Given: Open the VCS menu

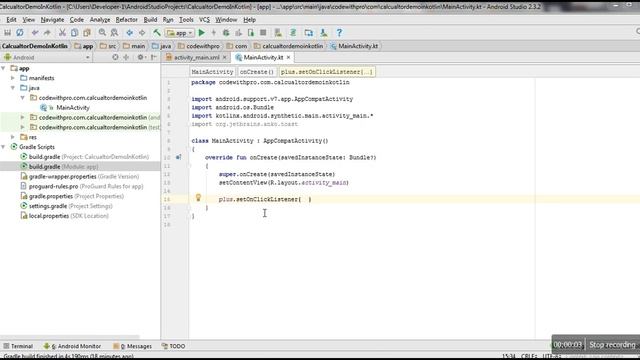Looking at the screenshot, I should (x=204, y=20).
